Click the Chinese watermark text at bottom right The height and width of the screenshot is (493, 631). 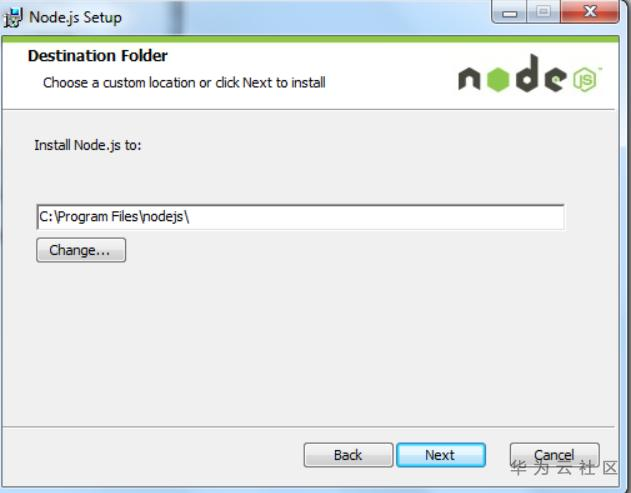[x=564, y=468]
